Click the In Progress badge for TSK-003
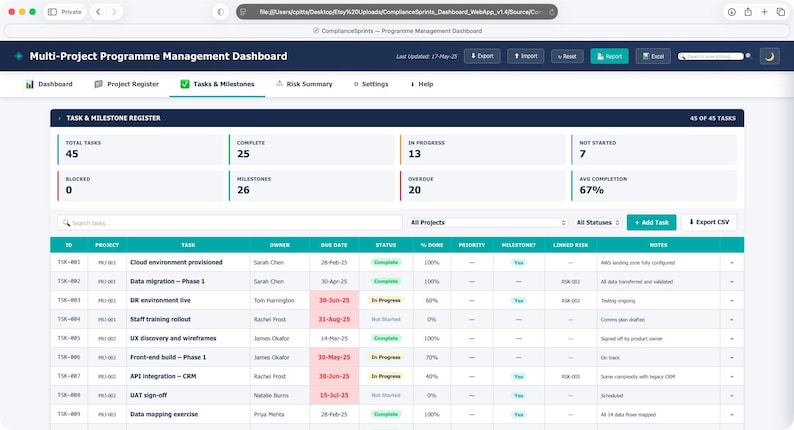 [x=386, y=300]
